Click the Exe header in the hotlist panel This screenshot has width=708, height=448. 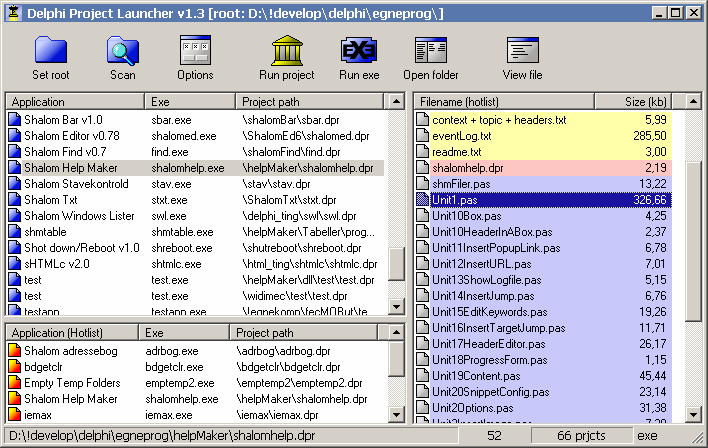click(184, 333)
